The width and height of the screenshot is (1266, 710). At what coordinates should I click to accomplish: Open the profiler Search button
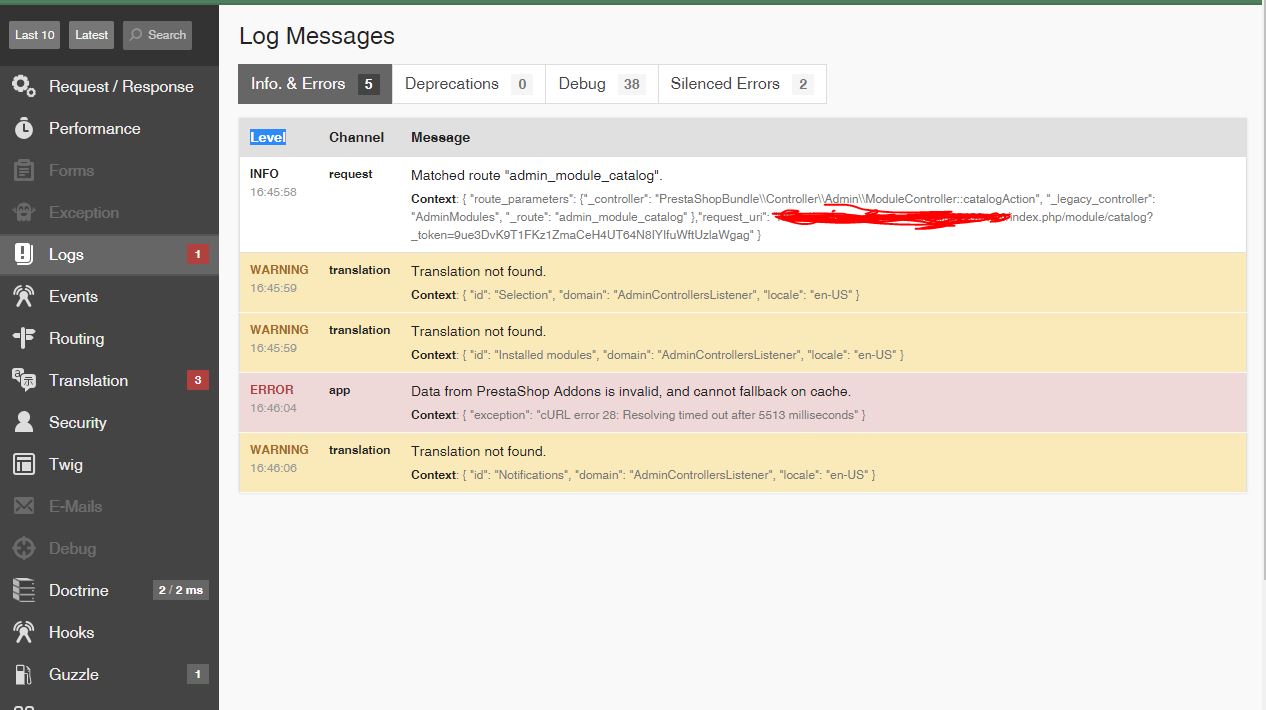[157, 35]
